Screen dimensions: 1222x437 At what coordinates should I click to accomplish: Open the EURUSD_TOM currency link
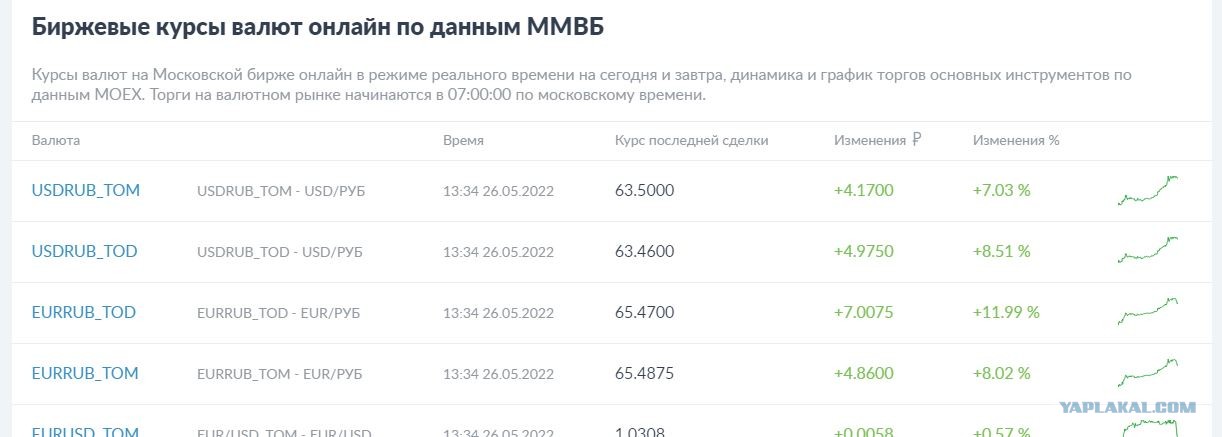[x=85, y=432]
